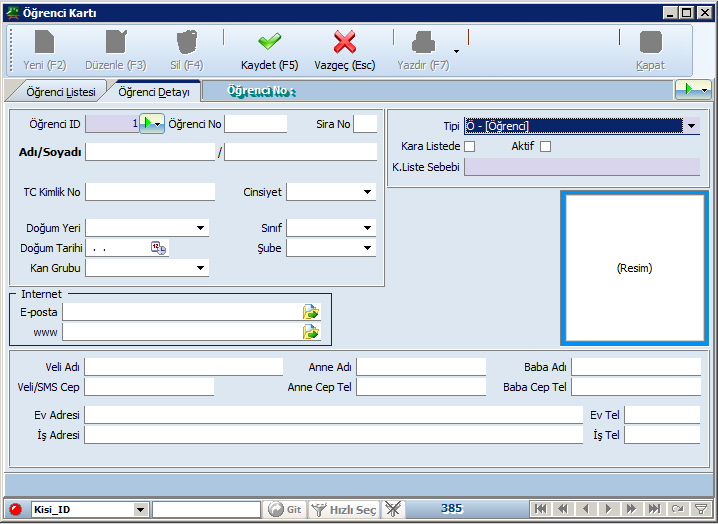Go to the previous record
This screenshot has height=524, width=718.
pos(585,509)
